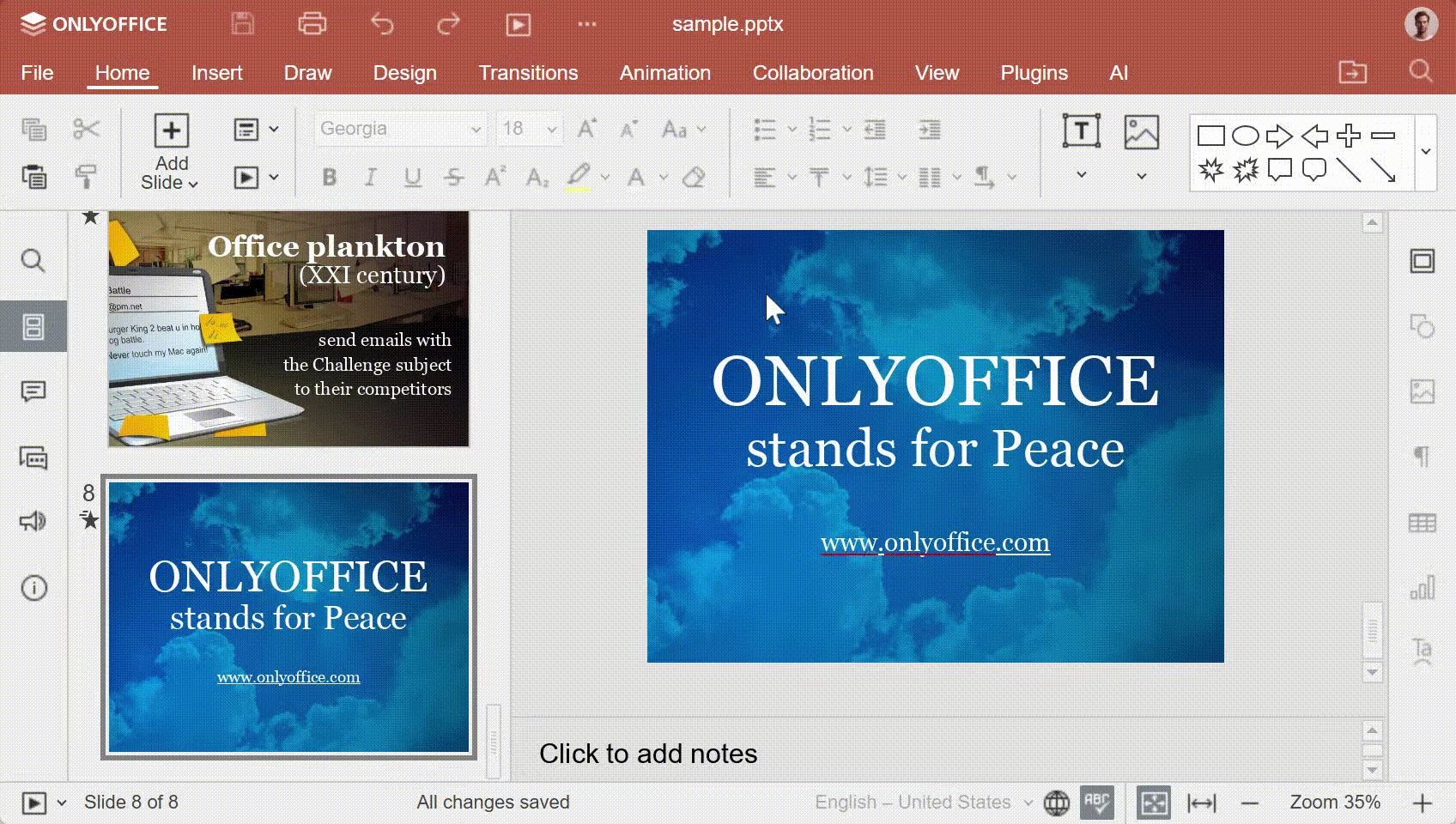Open the language selector English – United States

click(924, 803)
